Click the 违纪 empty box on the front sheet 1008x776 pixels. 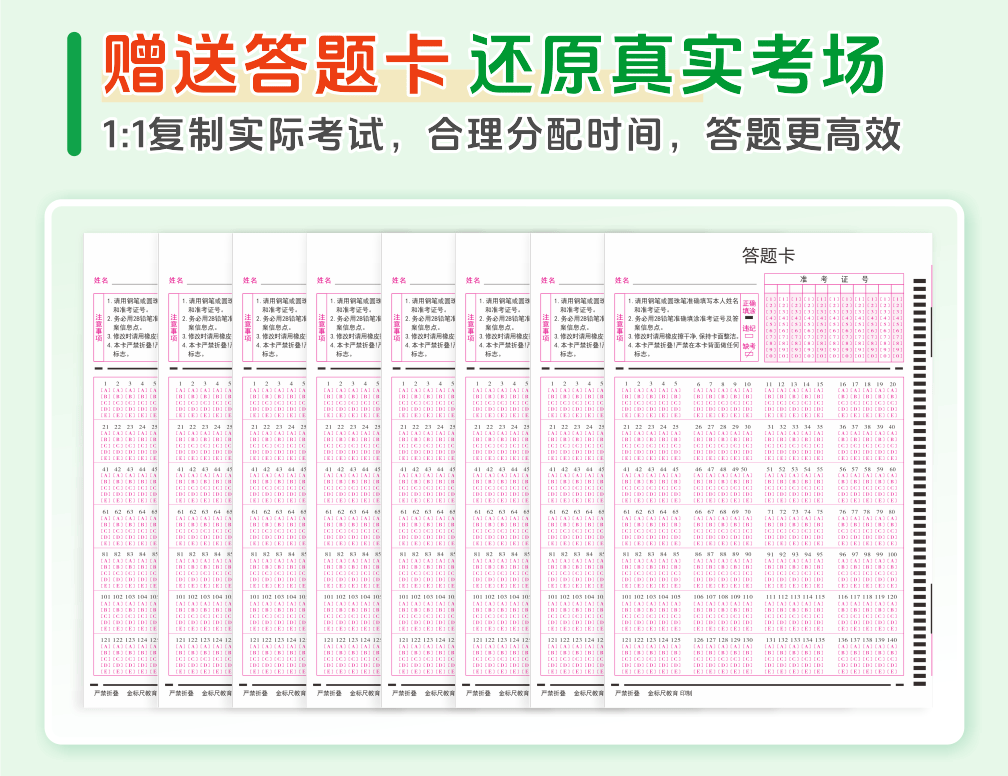pyautogui.click(x=749, y=337)
